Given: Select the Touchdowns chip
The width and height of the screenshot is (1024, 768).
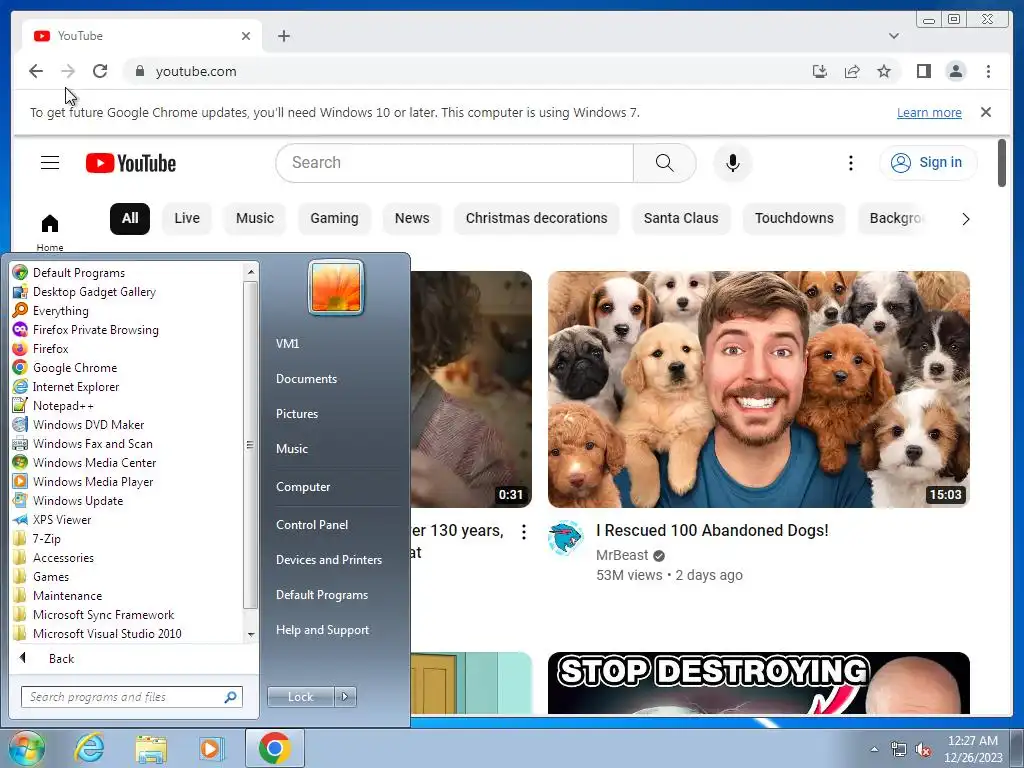Looking at the screenshot, I should (x=794, y=218).
